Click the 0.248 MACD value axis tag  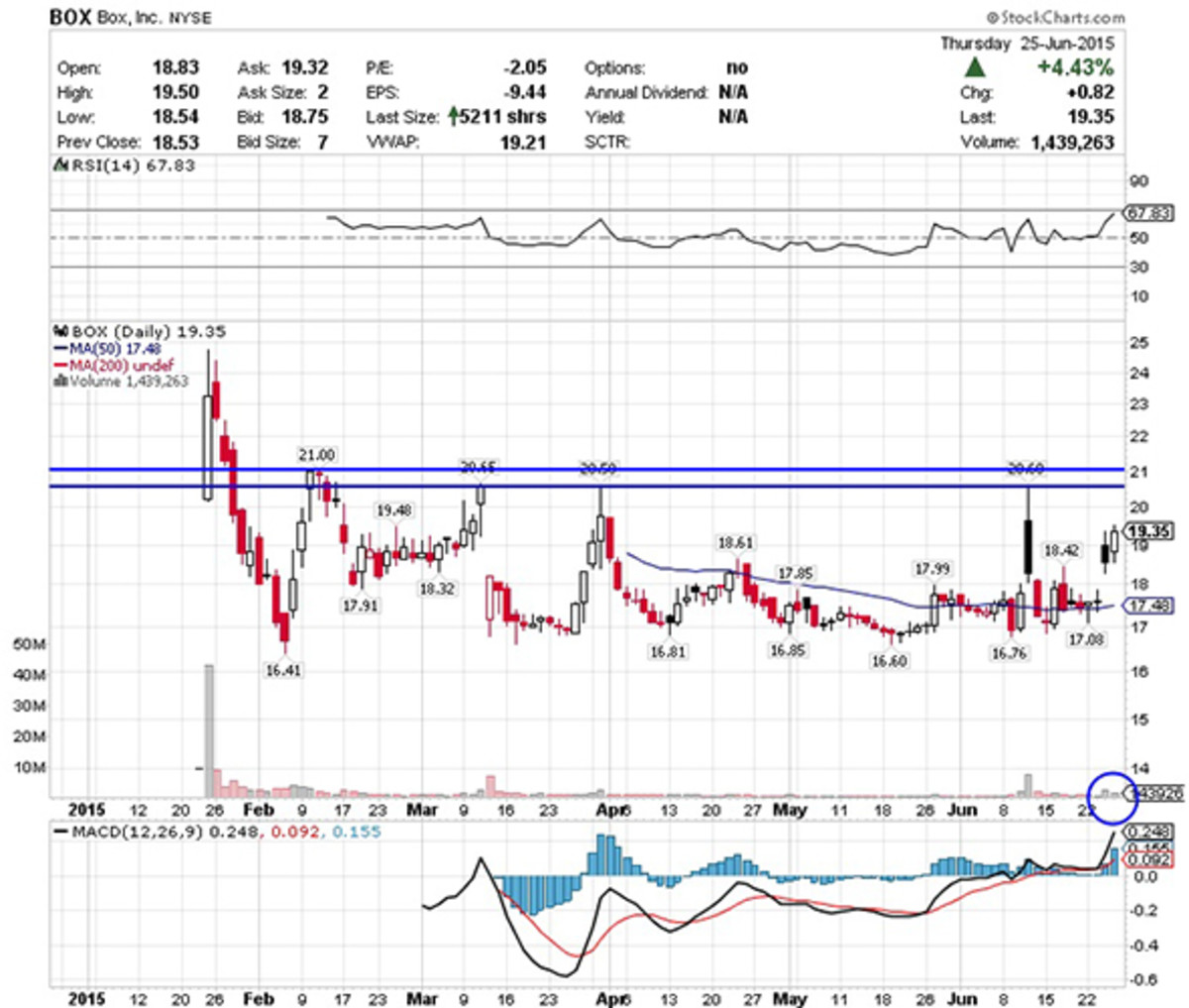coord(1149,832)
